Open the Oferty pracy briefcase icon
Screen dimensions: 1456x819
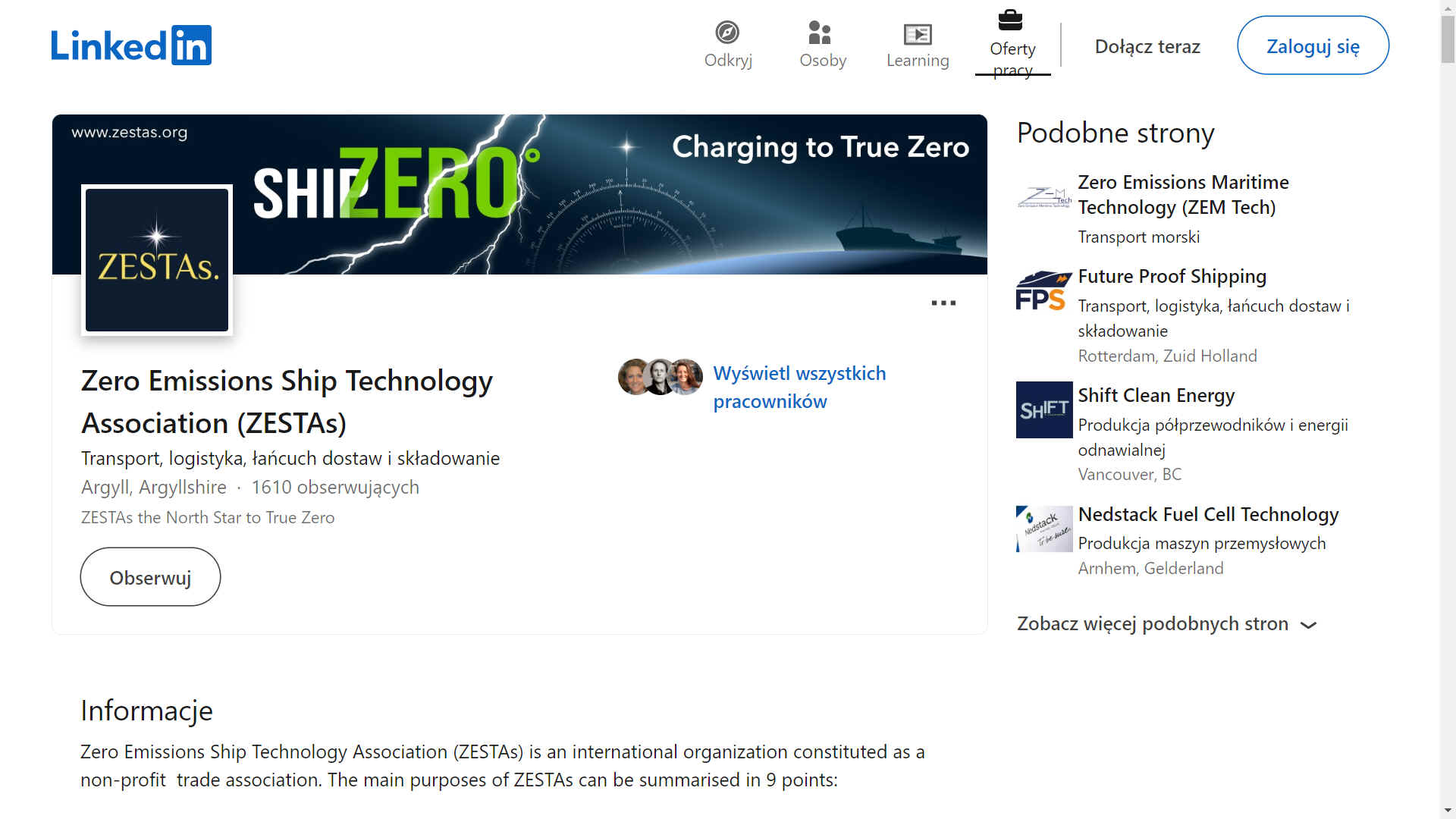coord(1010,20)
